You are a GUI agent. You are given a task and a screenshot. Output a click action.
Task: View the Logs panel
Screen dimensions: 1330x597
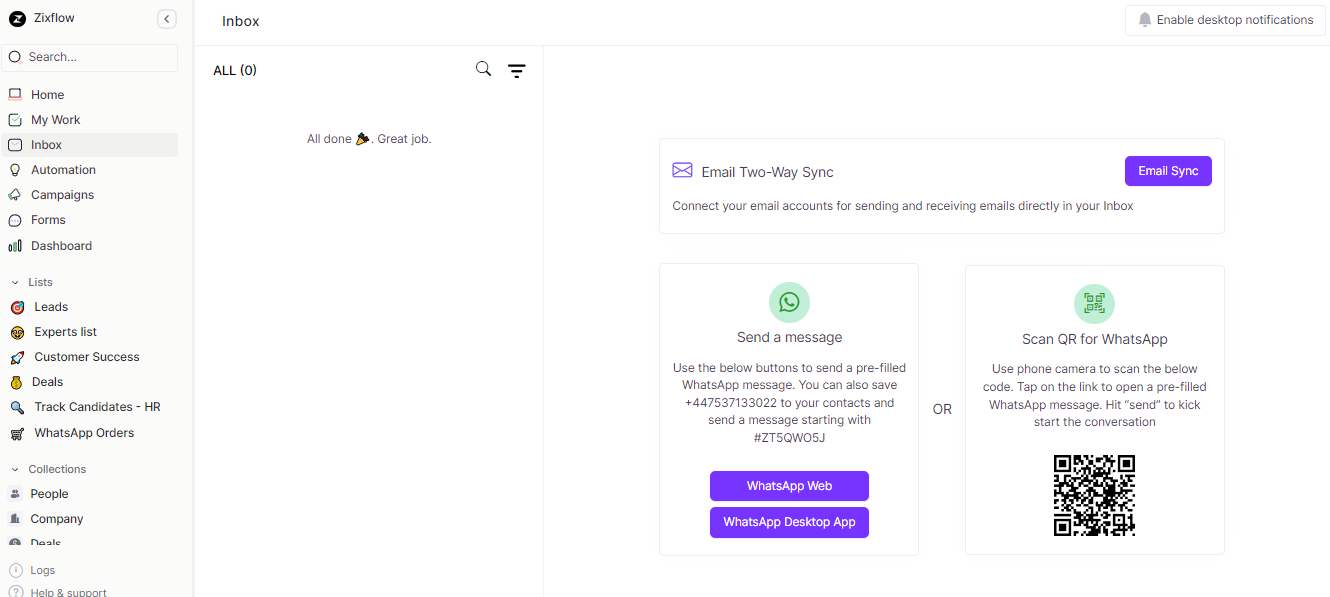point(41,569)
